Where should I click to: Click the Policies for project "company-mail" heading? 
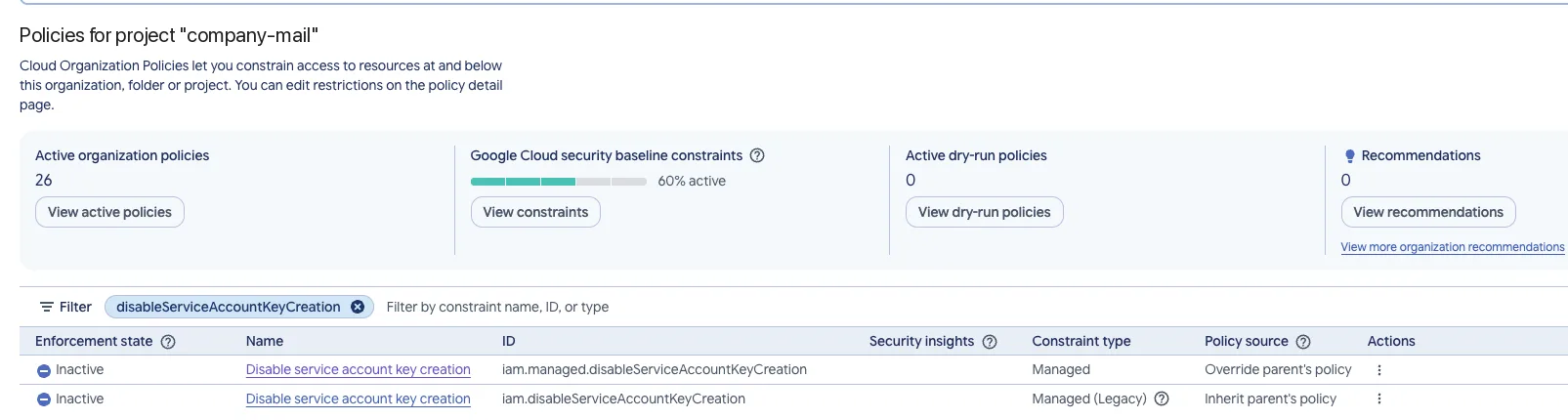click(x=169, y=35)
